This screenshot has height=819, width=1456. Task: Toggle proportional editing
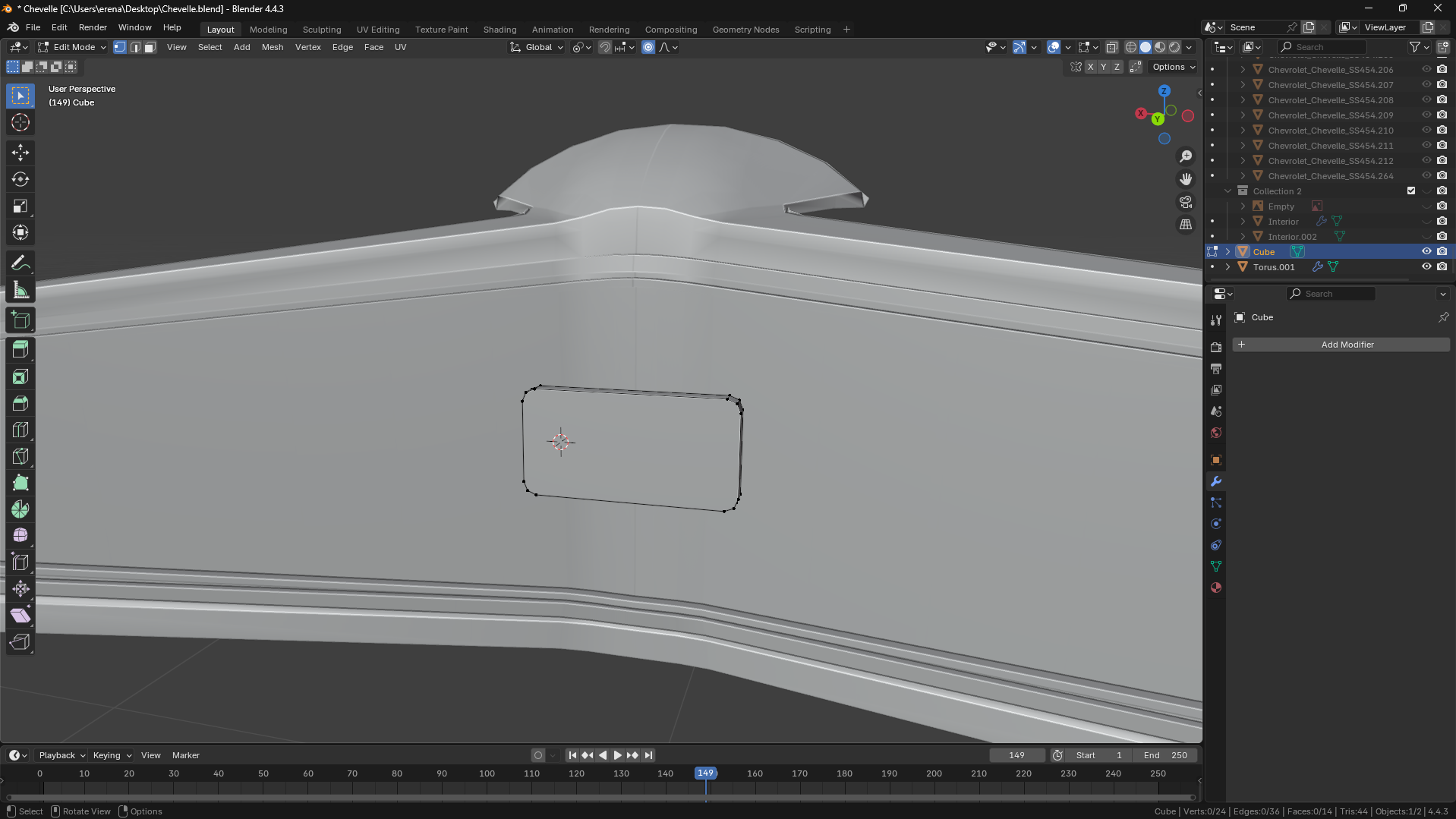pos(648,47)
